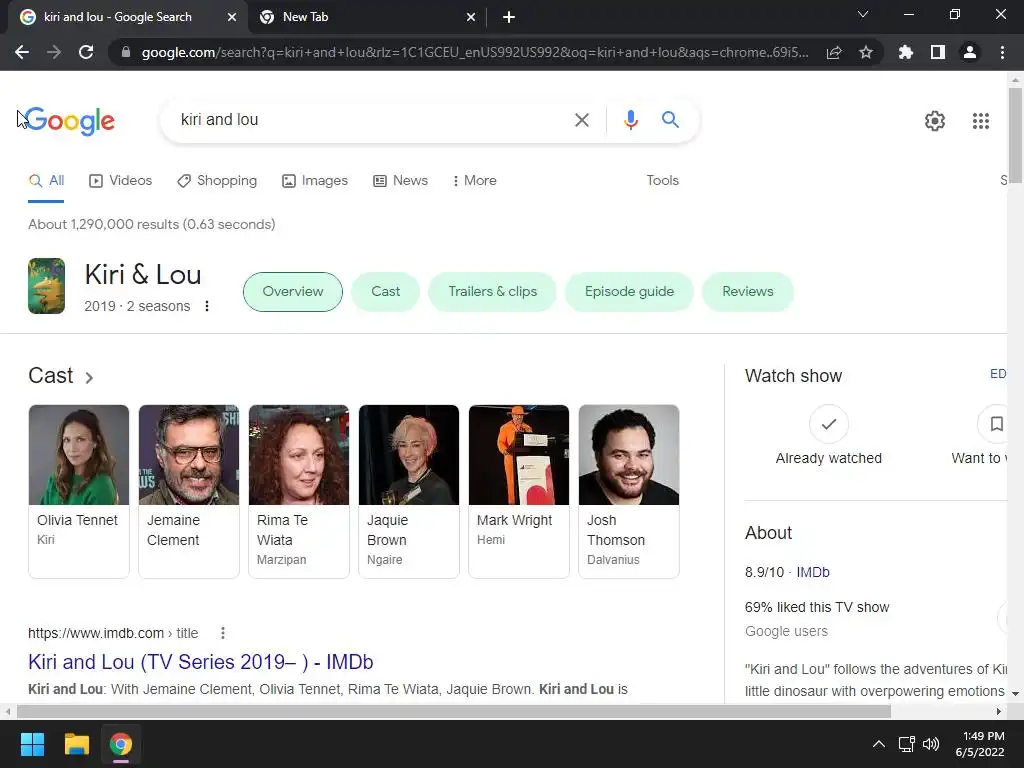Open Google quick settings gear
The image size is (1024, 768).
[x=935, y=121]
